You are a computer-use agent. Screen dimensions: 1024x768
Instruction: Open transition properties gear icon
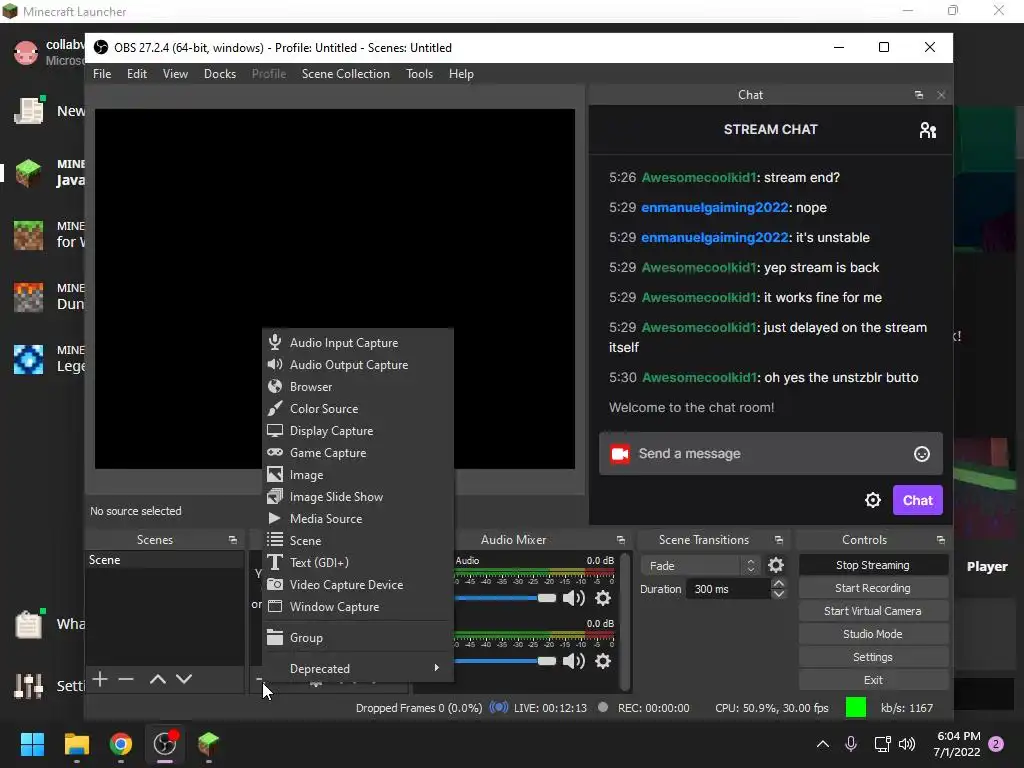pyautogui.click(x=776, y=565)
